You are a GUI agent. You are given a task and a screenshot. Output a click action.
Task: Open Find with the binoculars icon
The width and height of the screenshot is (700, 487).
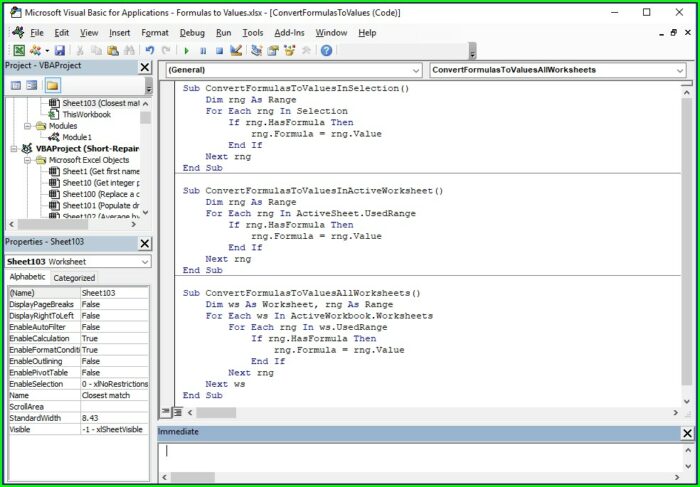pos(129,50)
